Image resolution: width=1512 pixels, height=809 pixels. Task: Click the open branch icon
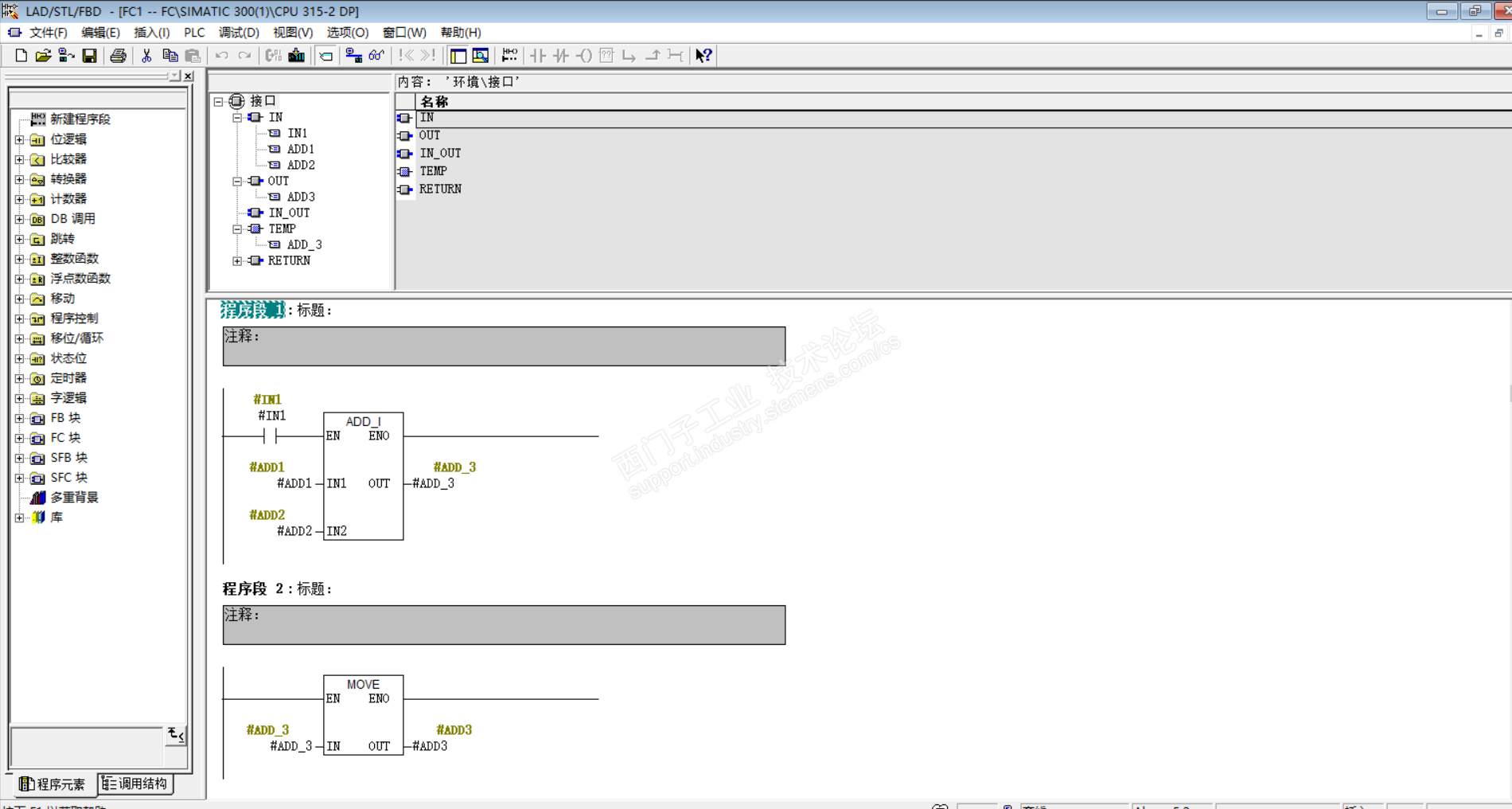tap(629, 55)
